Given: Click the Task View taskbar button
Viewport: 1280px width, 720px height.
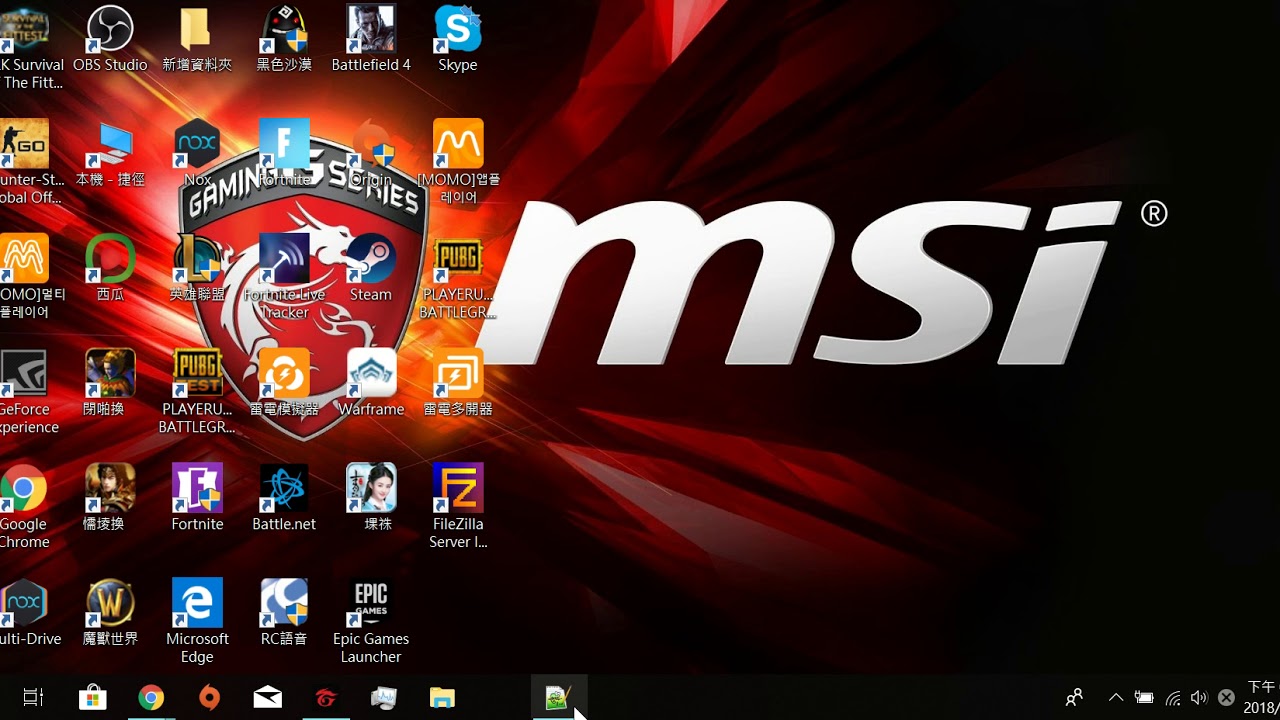Looking at the screenshot, I should (34, 698).
